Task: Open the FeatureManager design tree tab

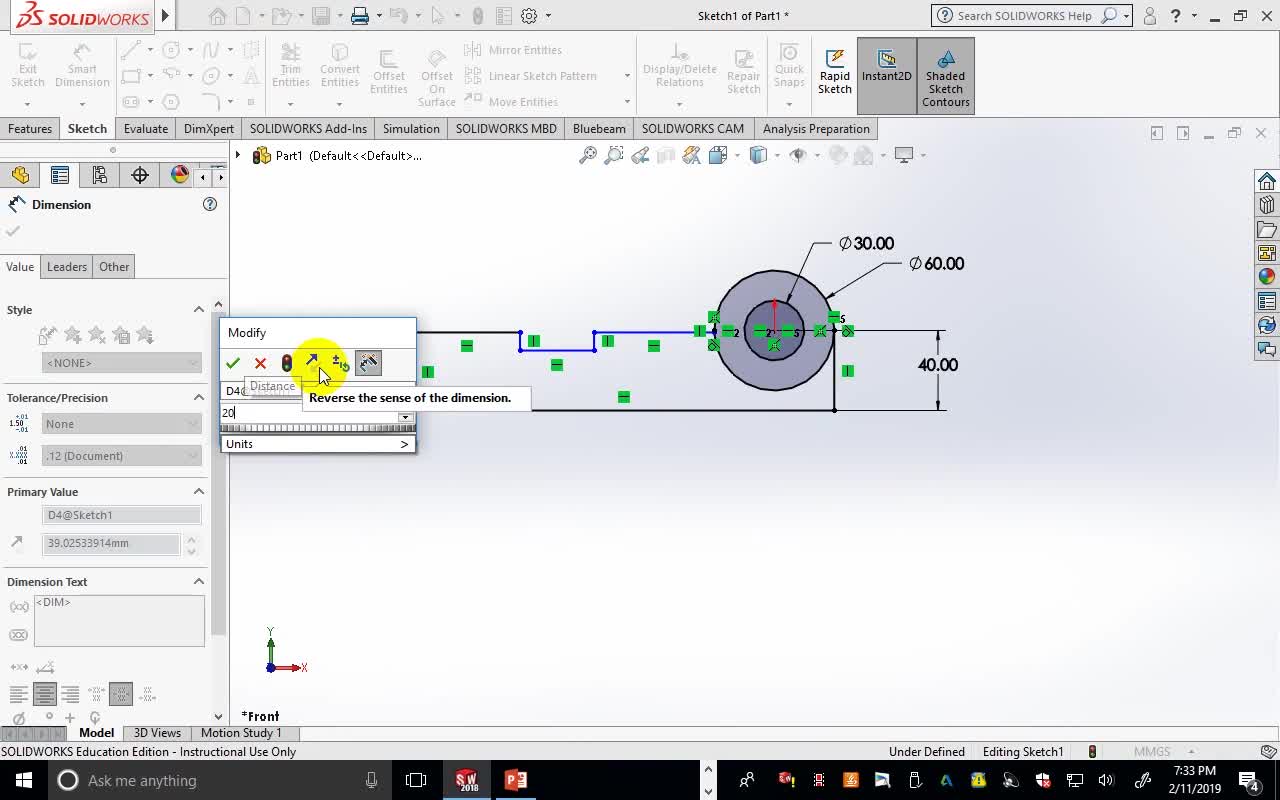Action: (20, 176)
